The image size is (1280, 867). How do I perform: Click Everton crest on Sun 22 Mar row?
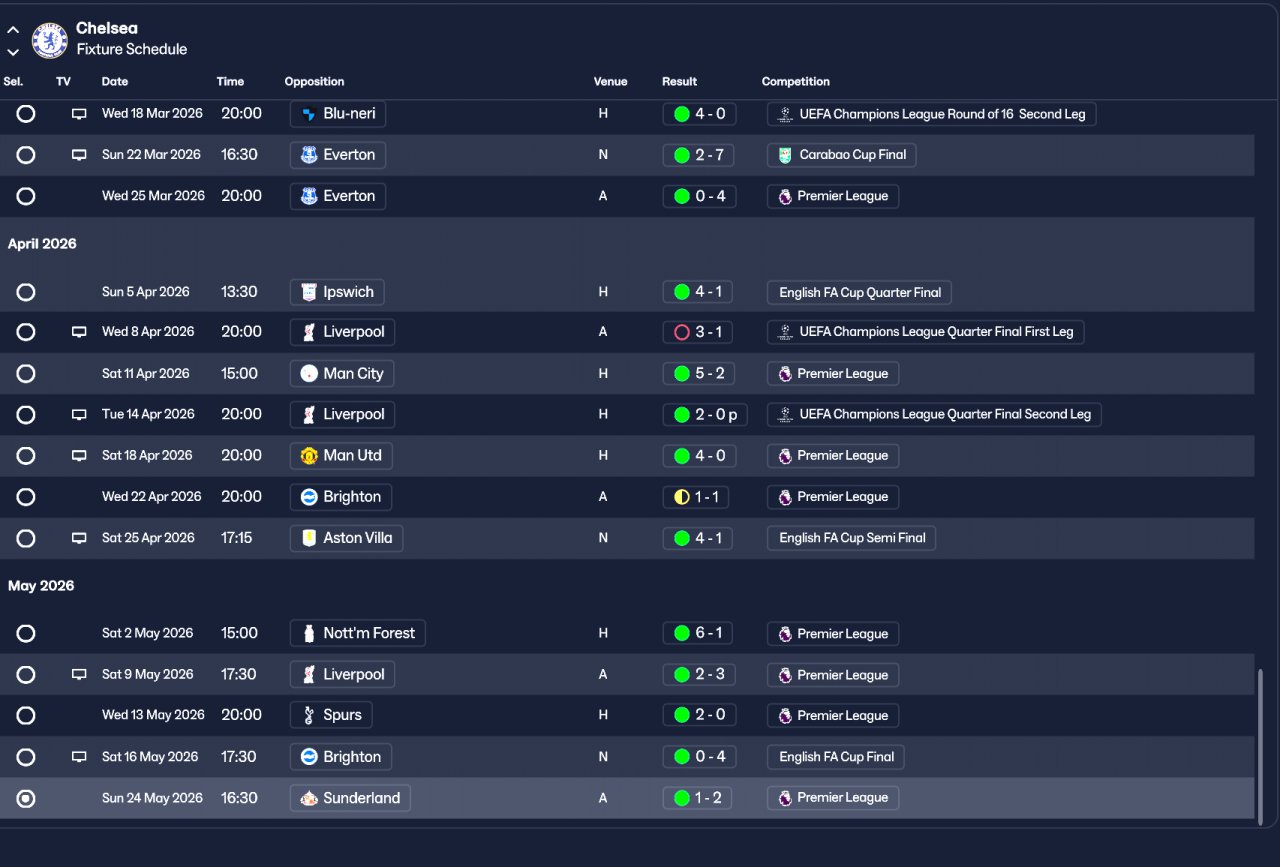(x=309, y=155)
